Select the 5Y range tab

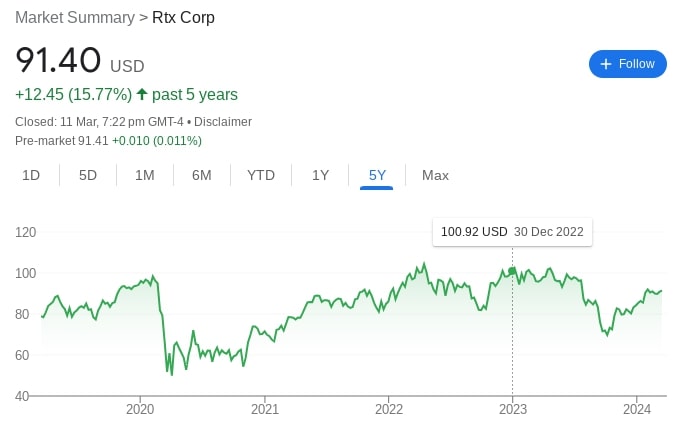pyautogui.click(x=377, y=175)
